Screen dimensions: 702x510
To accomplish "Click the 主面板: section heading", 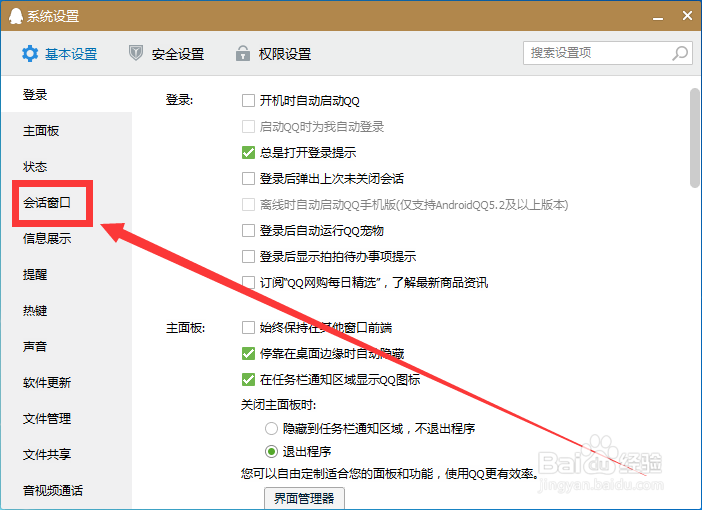I will click(185, 328).
